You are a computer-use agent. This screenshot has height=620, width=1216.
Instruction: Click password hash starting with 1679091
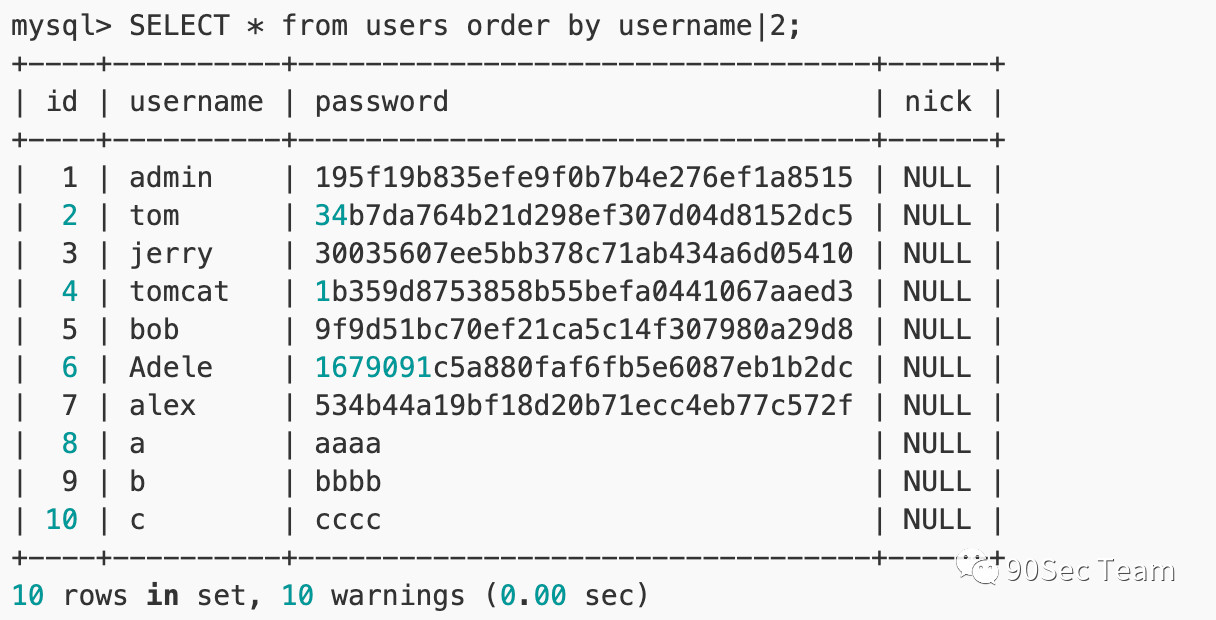click(x=584, y=367)
